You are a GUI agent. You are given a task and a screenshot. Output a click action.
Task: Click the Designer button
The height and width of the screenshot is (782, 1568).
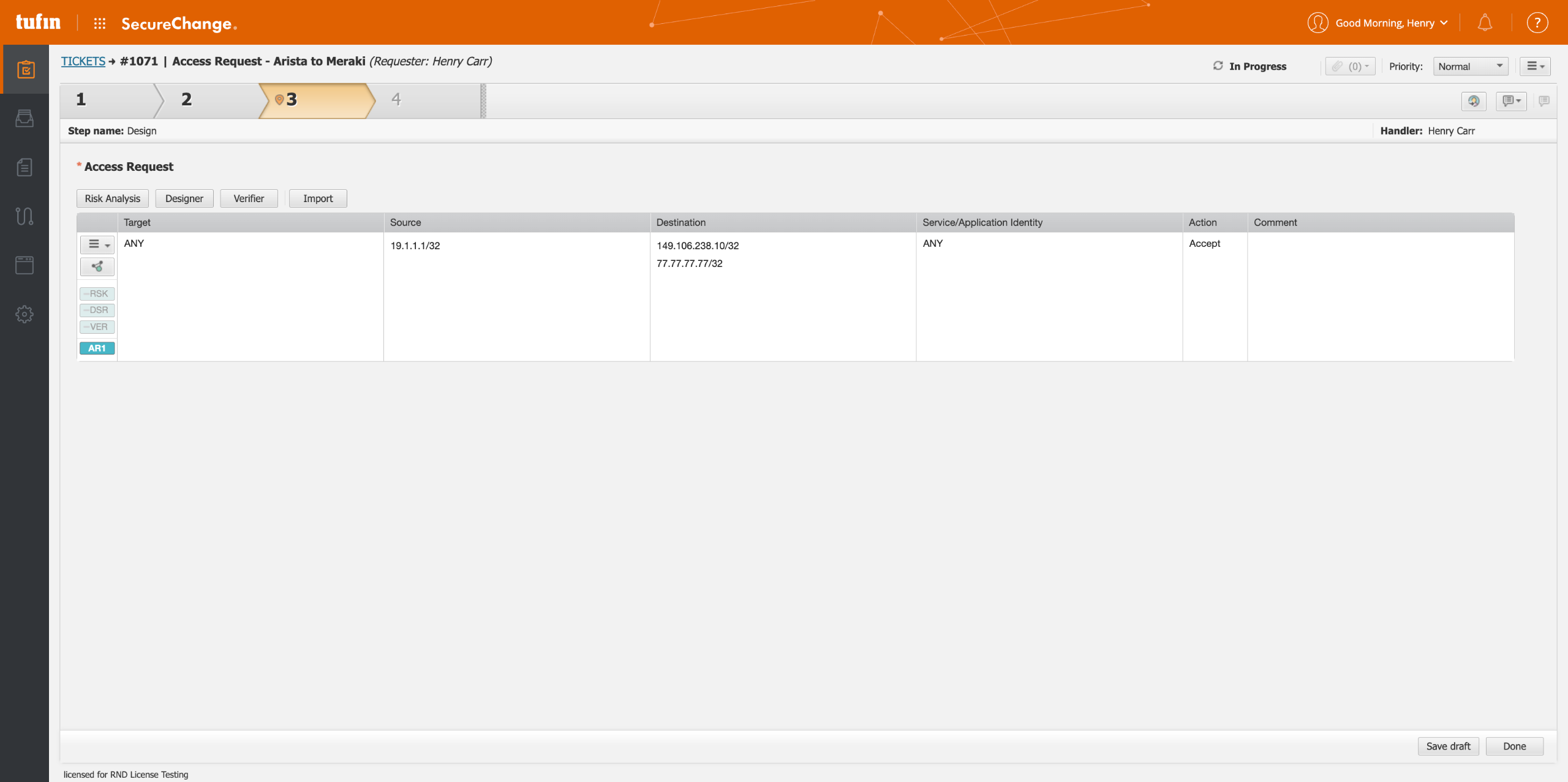point(184,198)
